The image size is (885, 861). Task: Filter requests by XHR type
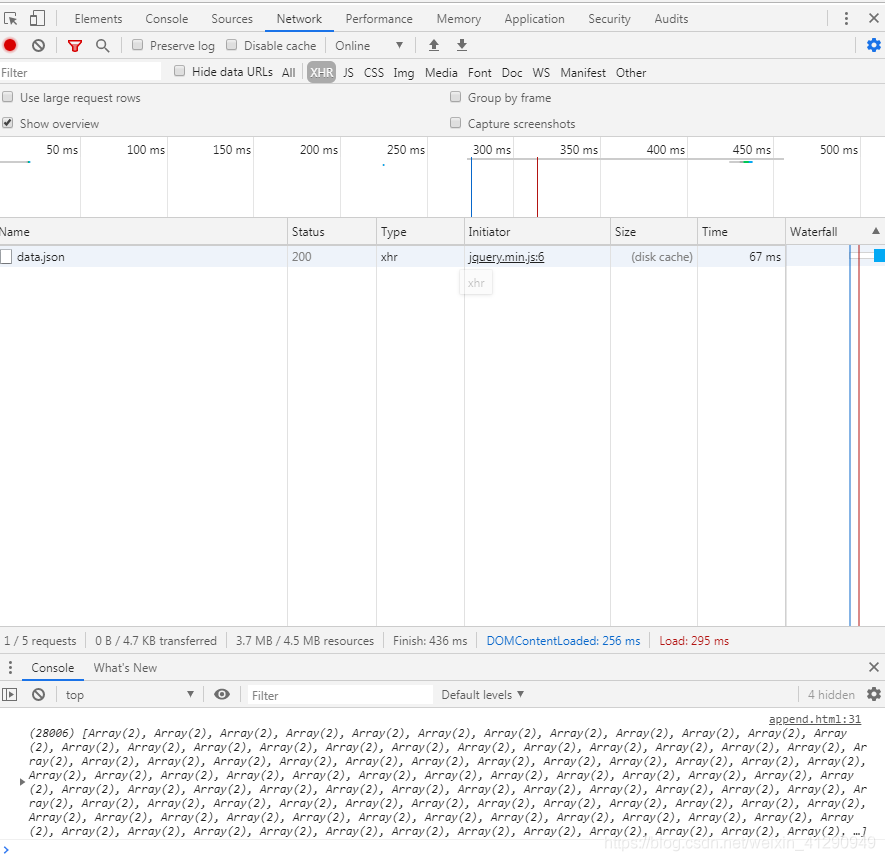point(321,72)
